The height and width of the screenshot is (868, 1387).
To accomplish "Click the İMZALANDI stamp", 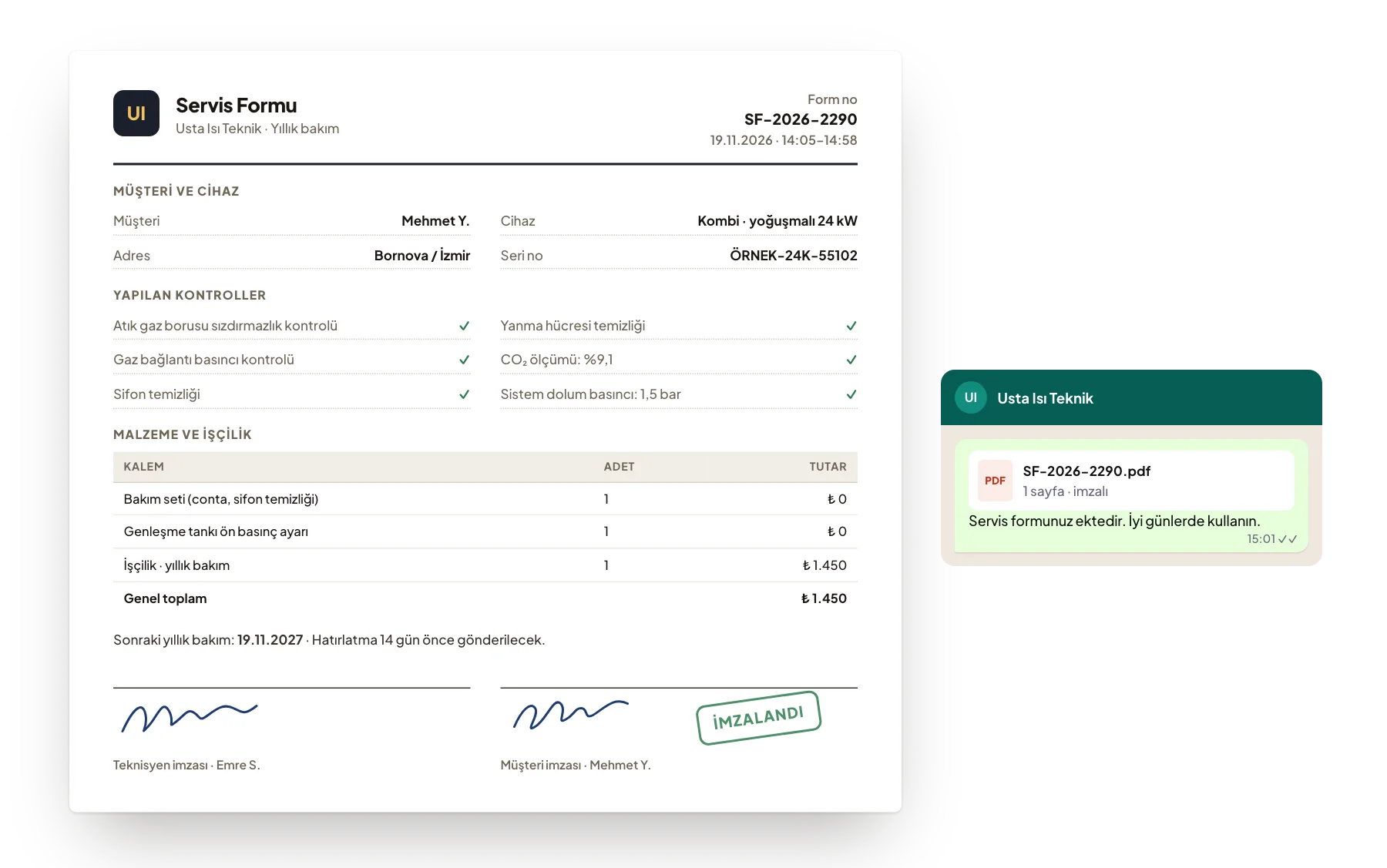I will (x=758, y=718).
